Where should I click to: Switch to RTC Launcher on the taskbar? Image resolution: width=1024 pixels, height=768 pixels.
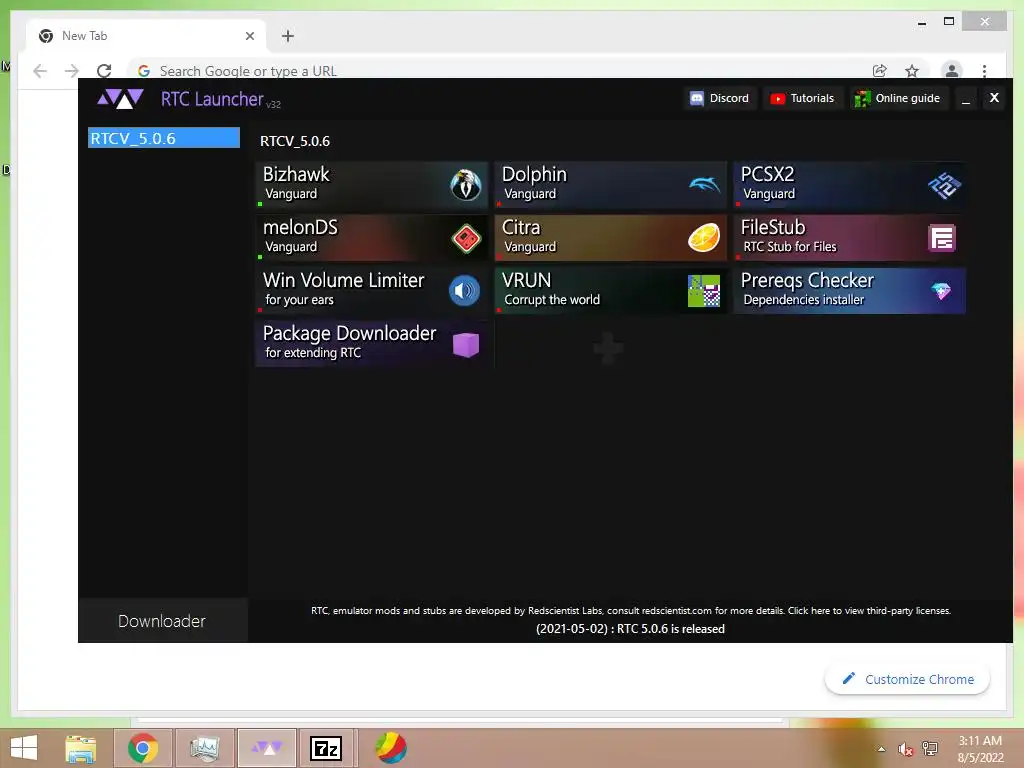(266, 748)
